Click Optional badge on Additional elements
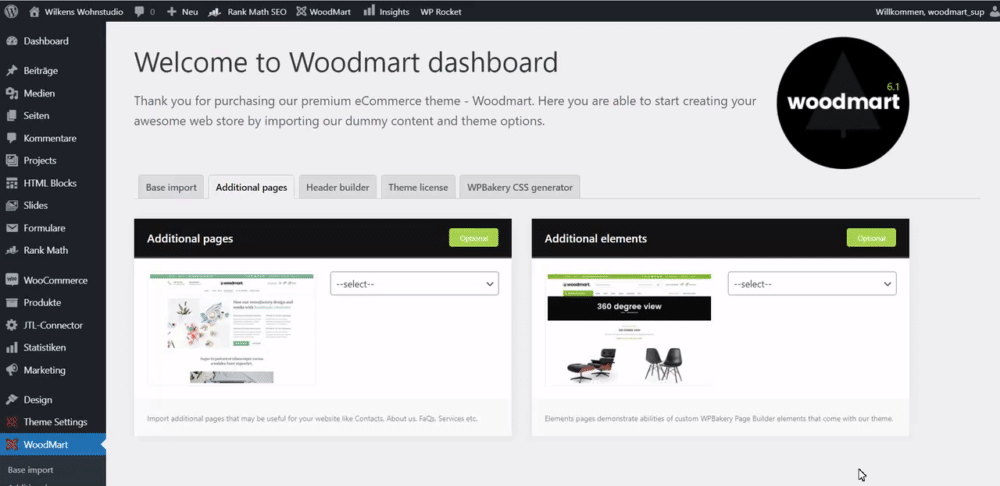1000x486 pixels. coord(871,238)
